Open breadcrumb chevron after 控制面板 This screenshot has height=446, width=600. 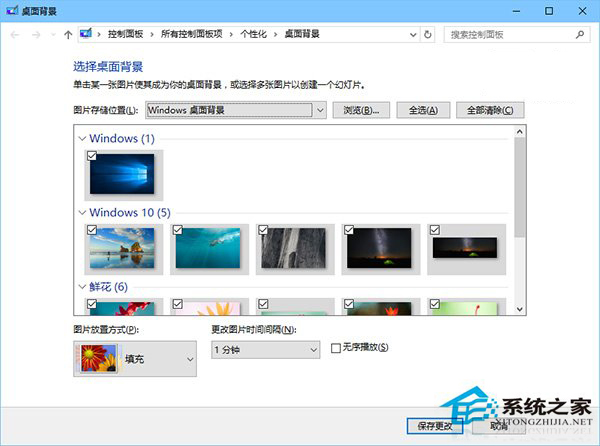pos(152,35)
